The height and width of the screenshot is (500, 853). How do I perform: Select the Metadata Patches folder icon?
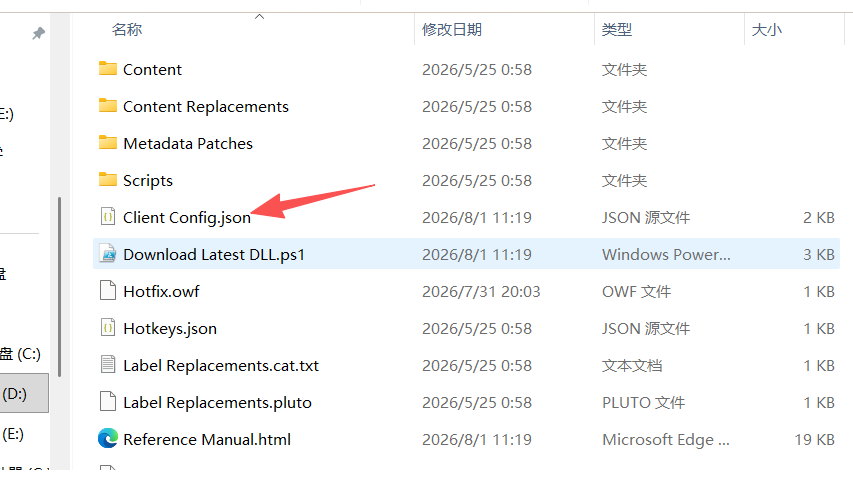click(x=108, y=143)
